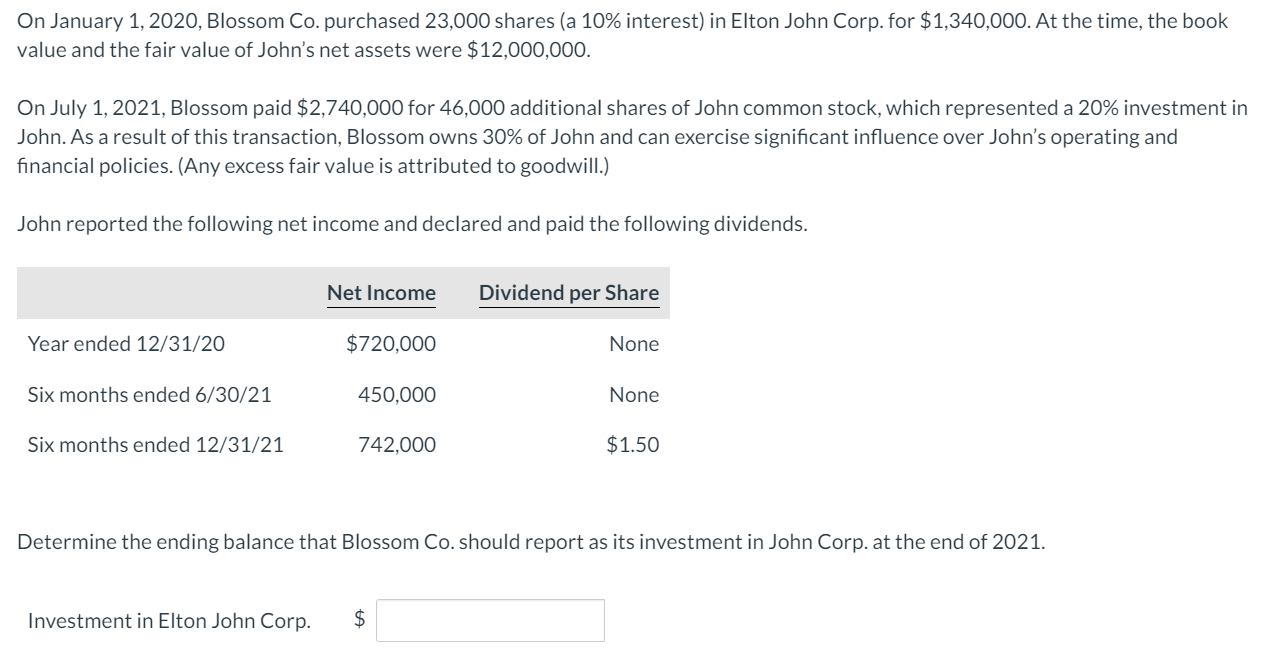Select the Net Income column header

380,292
